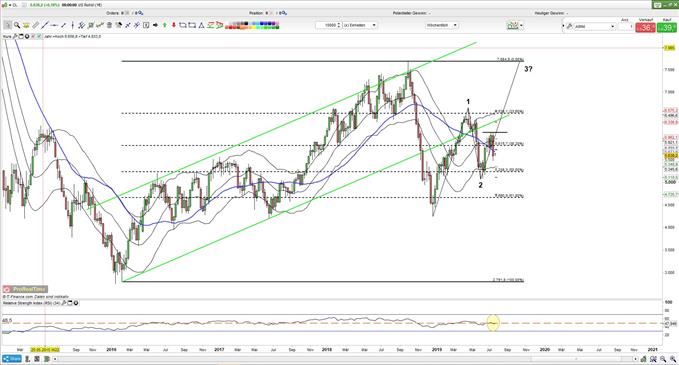Viewport: 679px width, 365px height.
Task: Open the RSI indicator wrench settings
Action: tap(64, 303)
